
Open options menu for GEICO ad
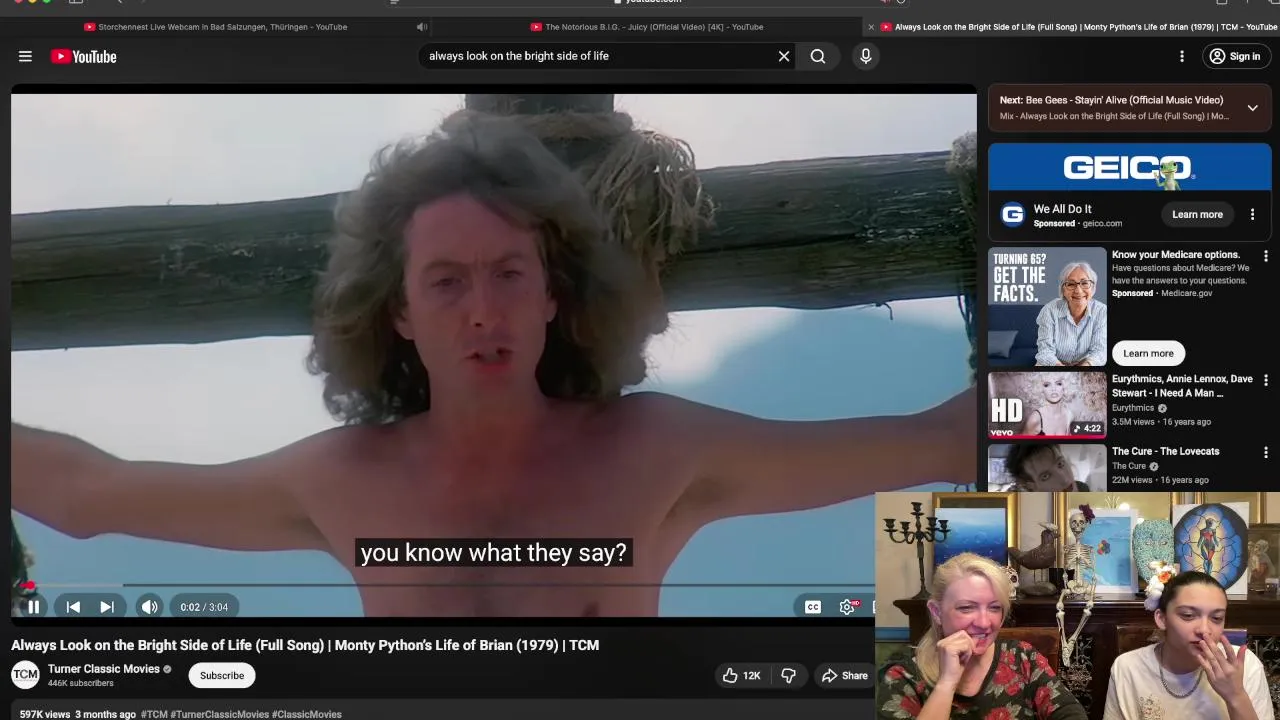pos(1252,214)
